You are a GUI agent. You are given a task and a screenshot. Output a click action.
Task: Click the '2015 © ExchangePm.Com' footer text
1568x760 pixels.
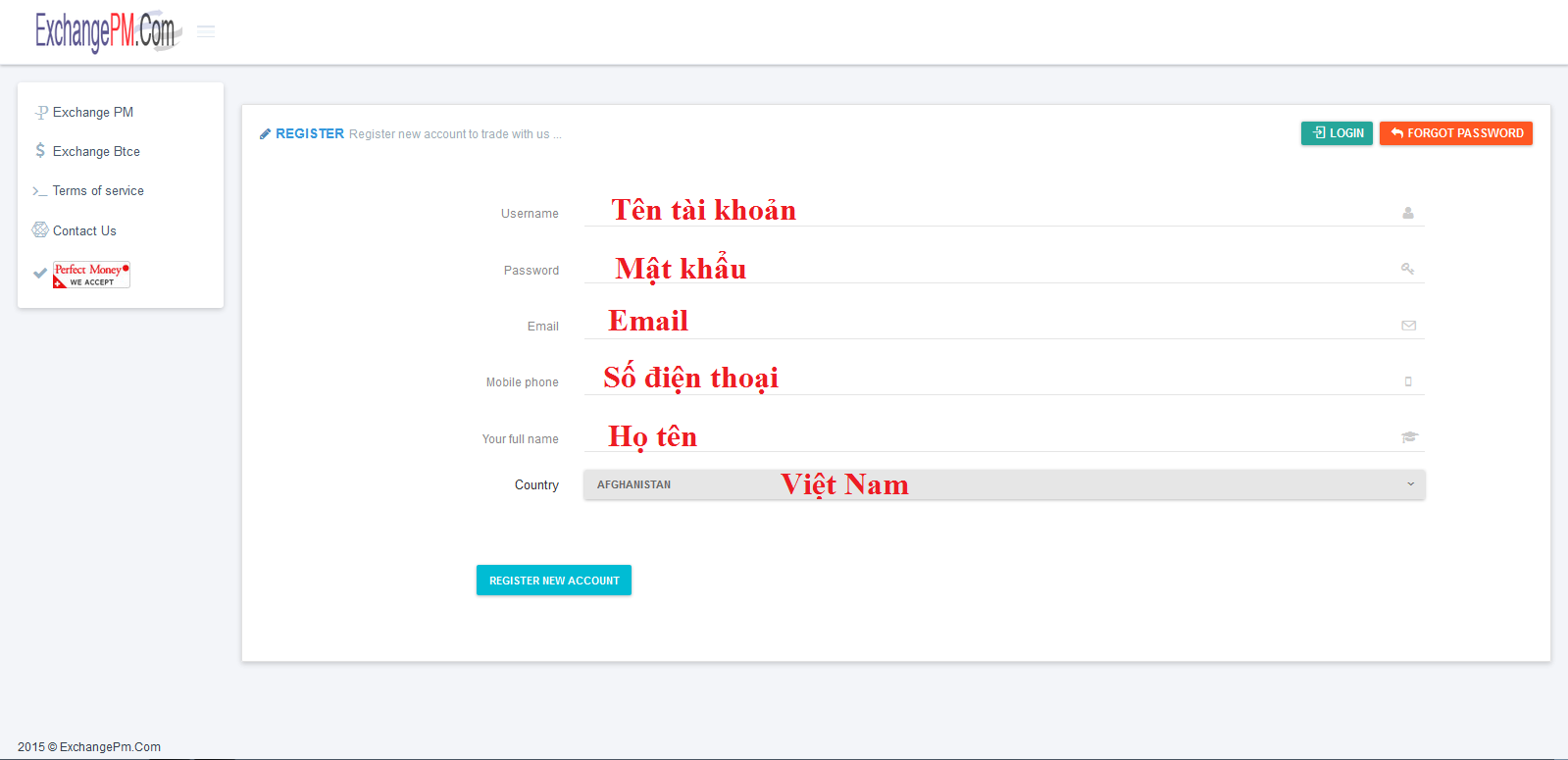(89, 747)
